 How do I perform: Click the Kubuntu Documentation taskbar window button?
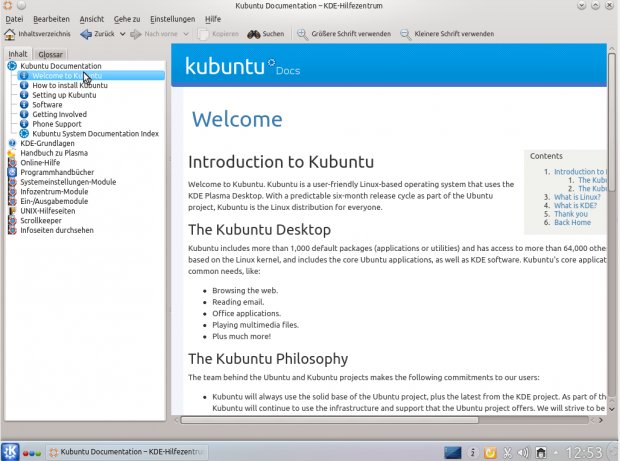tap(126, 452)
